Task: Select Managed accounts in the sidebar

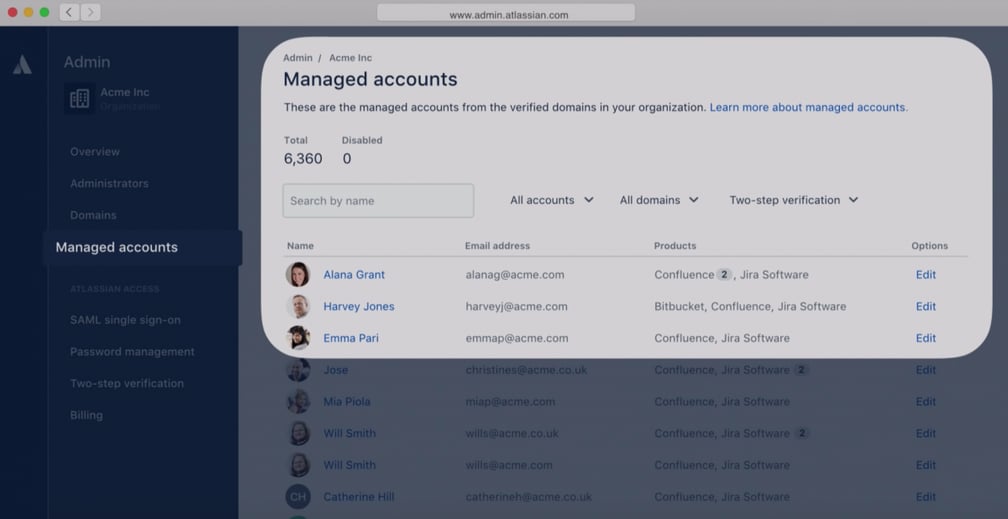Action: point(143,248)
